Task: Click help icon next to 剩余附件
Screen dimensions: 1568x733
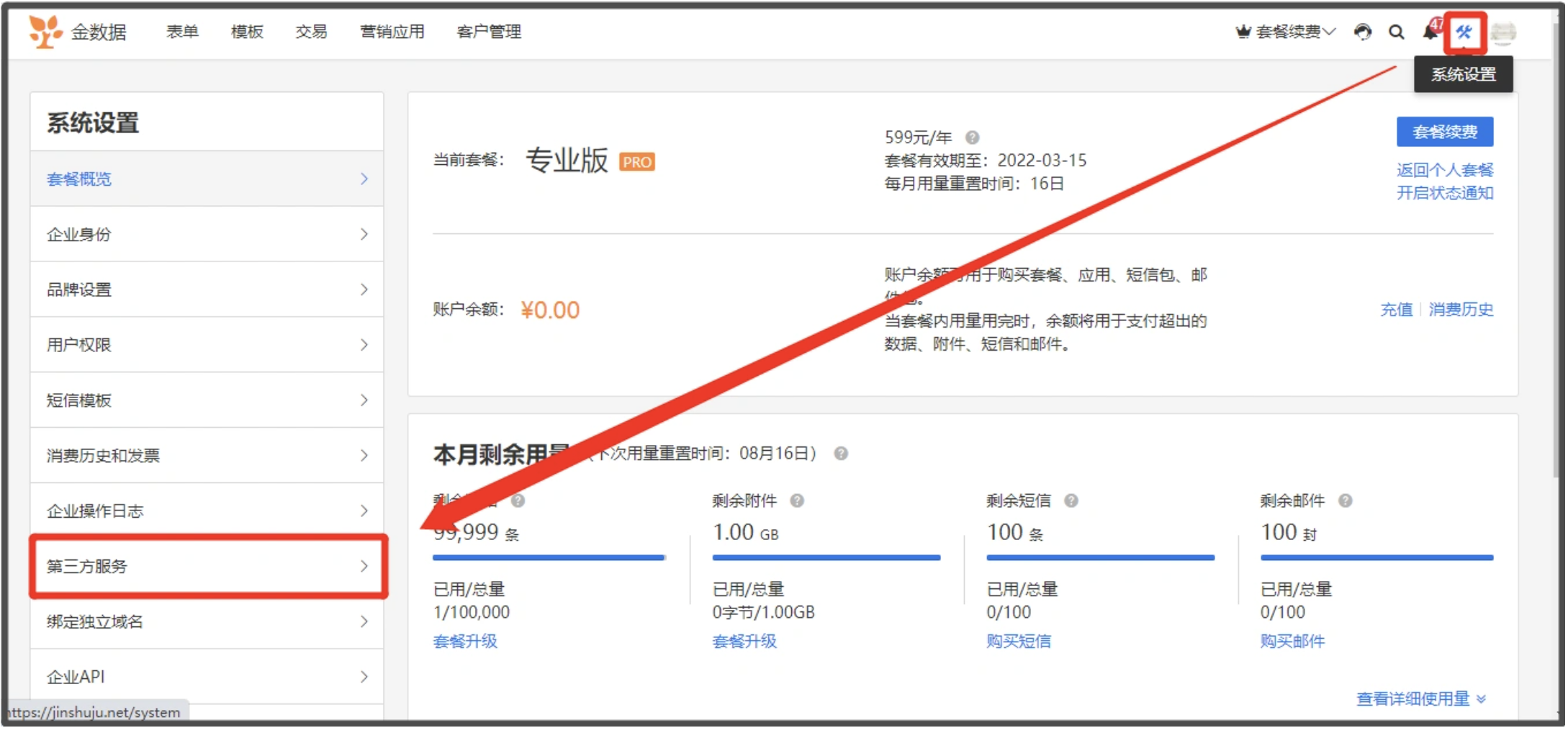Action: (796, 500)
